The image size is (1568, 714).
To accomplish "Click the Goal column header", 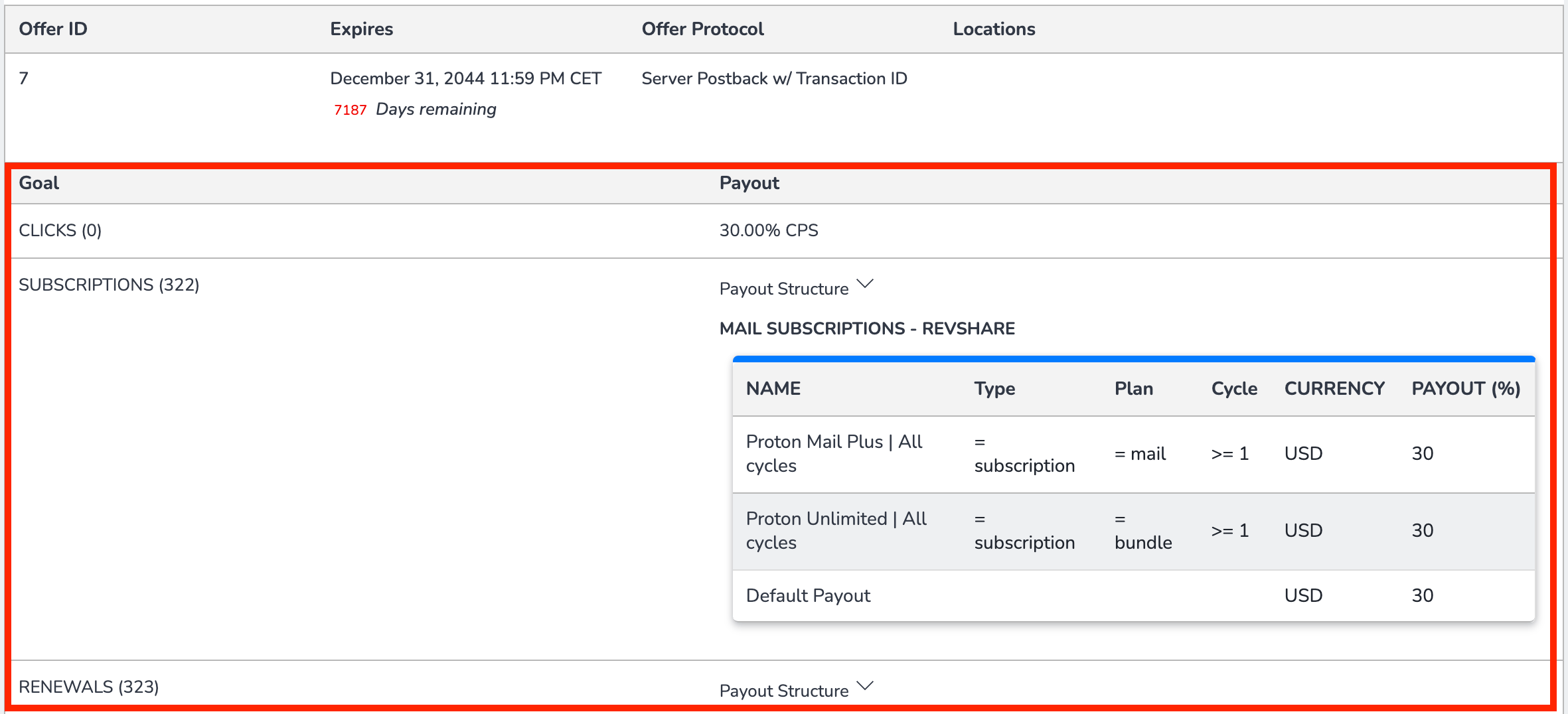I will tap(39, 183).
